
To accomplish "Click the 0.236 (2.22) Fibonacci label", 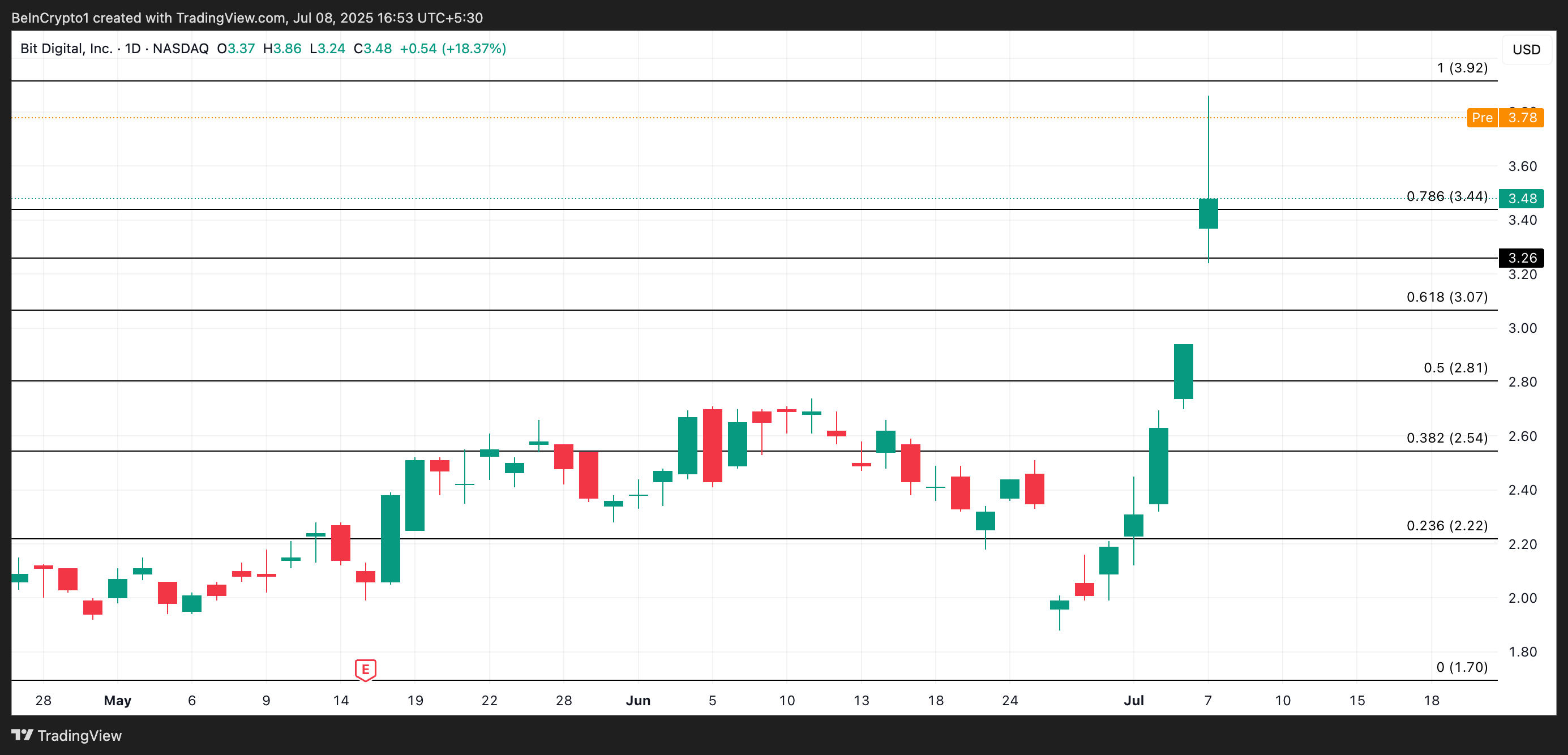I will pyautogui.click(x=1446, y=526).
